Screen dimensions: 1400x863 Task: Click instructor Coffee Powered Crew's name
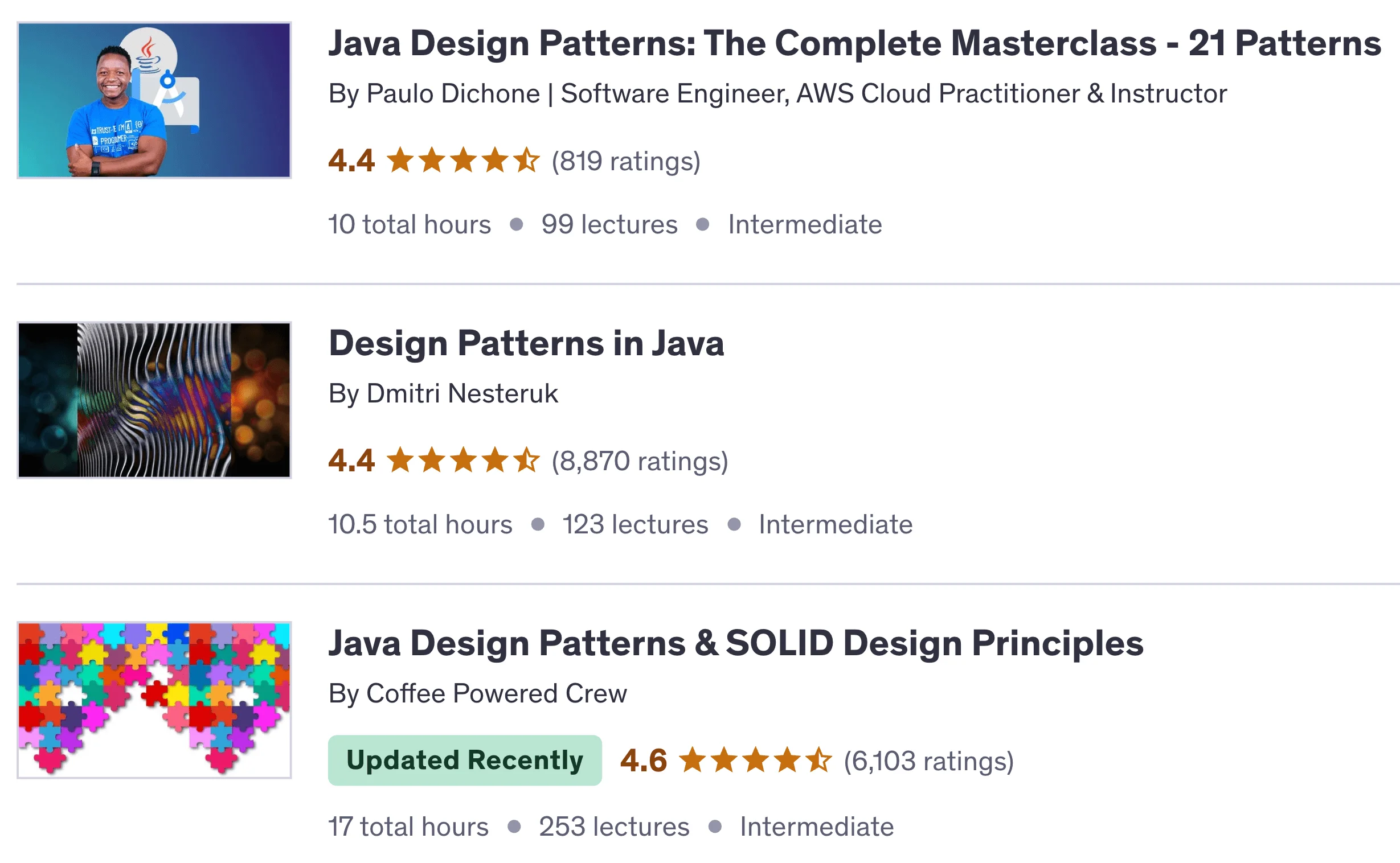click(x=496, y=693)
